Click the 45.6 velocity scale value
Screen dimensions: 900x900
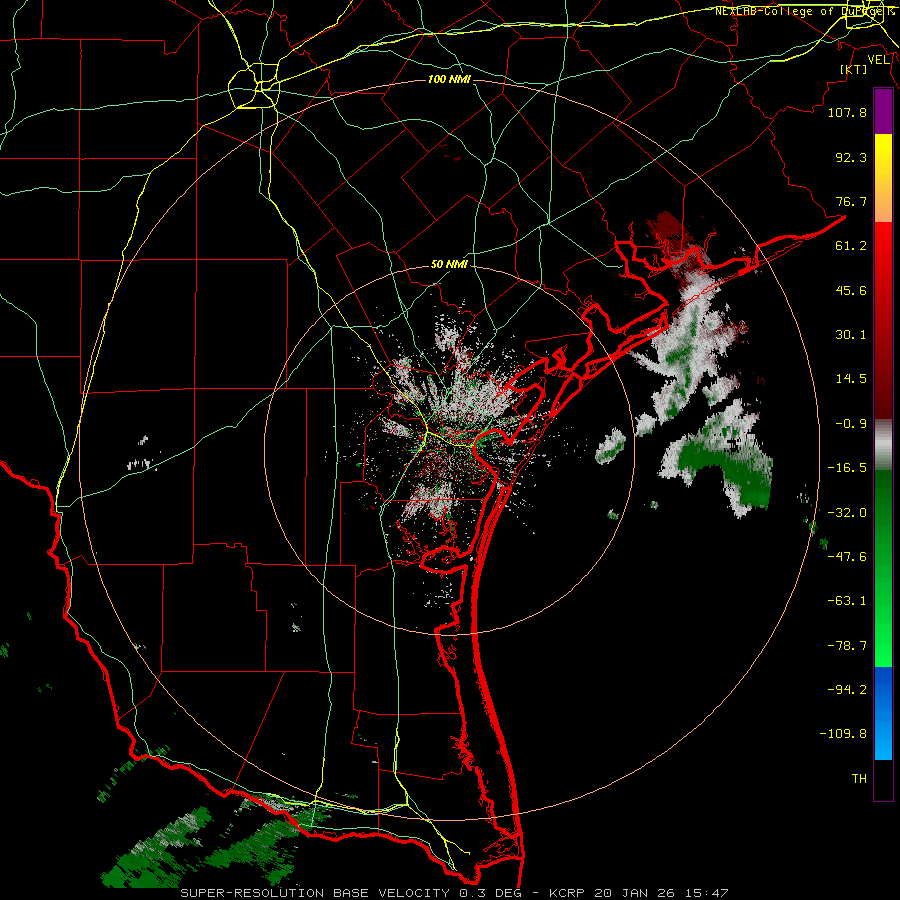(x=851, y=290)
